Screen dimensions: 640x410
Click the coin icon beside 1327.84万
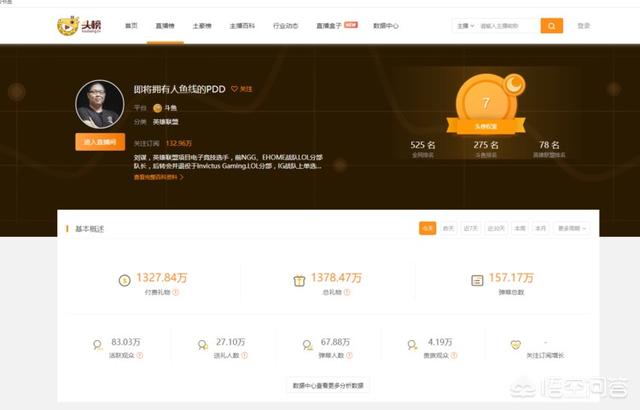(x=124, y=280)
